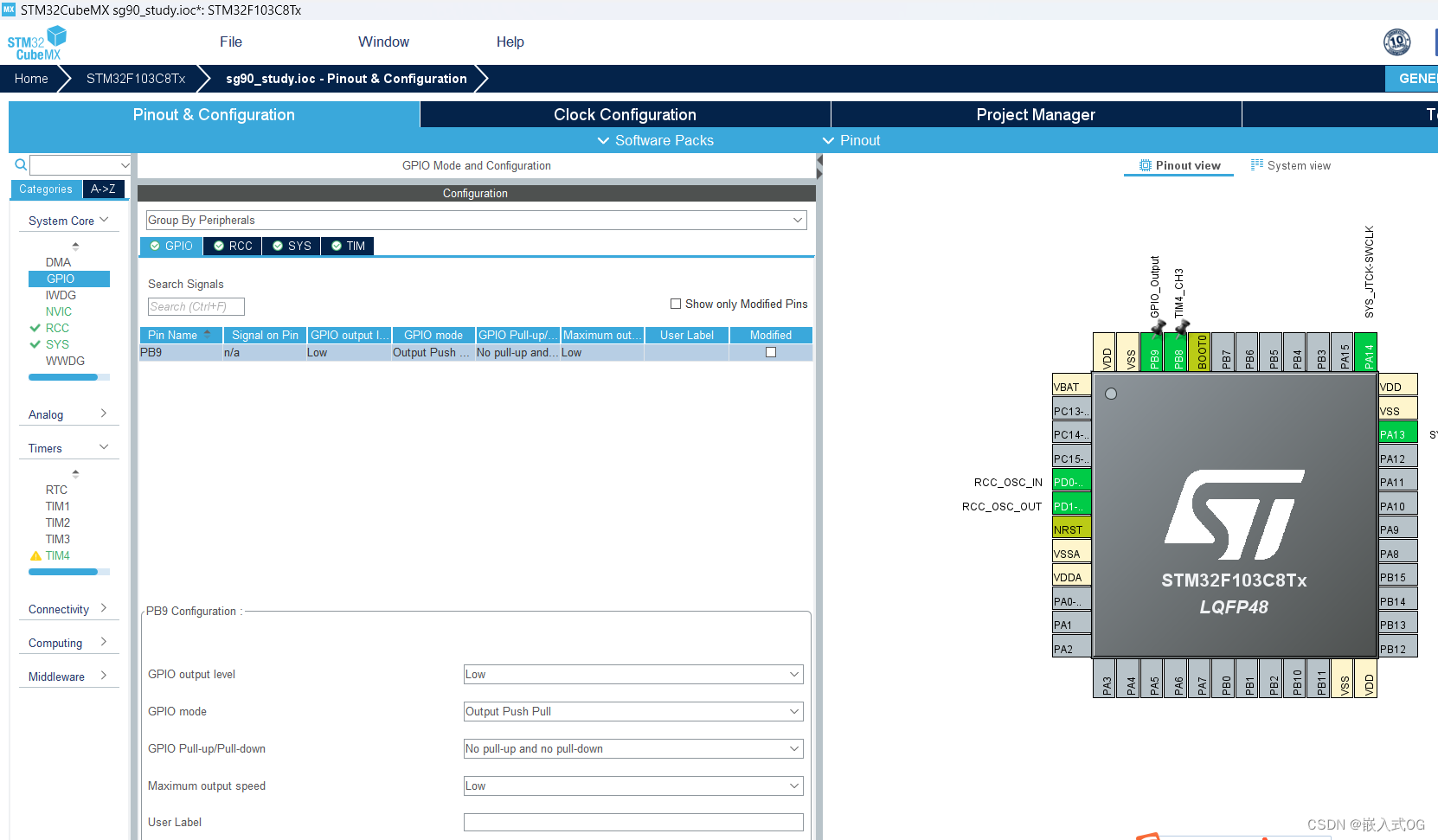1438x840 pixels.
Task: Click the PC13 pin on chip
Action: (x=1071, y=410)
